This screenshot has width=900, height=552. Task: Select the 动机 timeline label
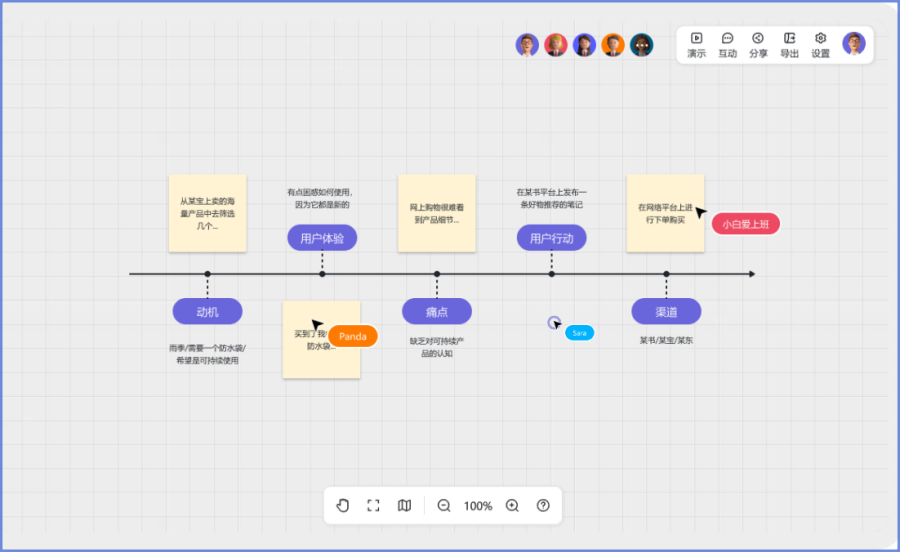click(x=207, y=312)
